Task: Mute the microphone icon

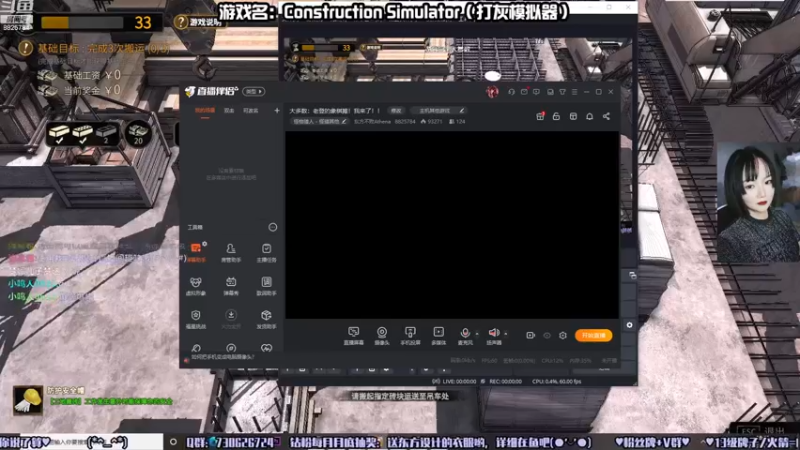Action: pos(465,333)
